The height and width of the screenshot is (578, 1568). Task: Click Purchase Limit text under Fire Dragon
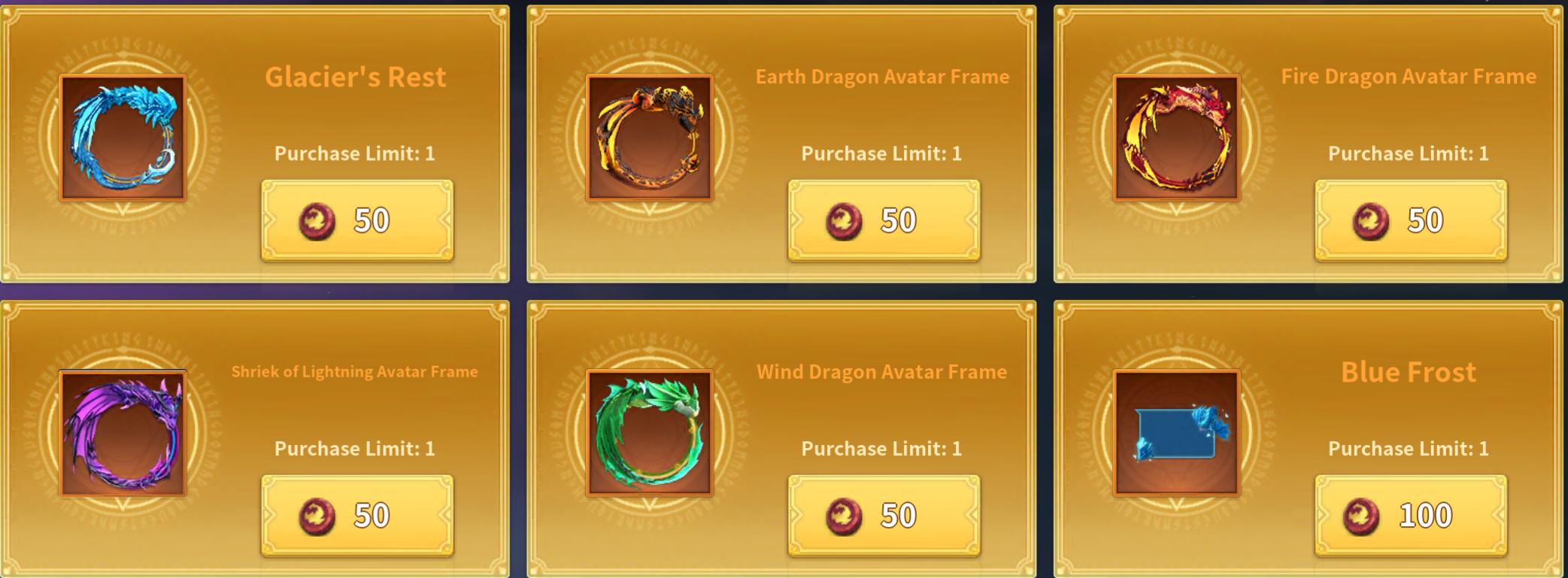pyautogui.click(x=1409, y=153)
